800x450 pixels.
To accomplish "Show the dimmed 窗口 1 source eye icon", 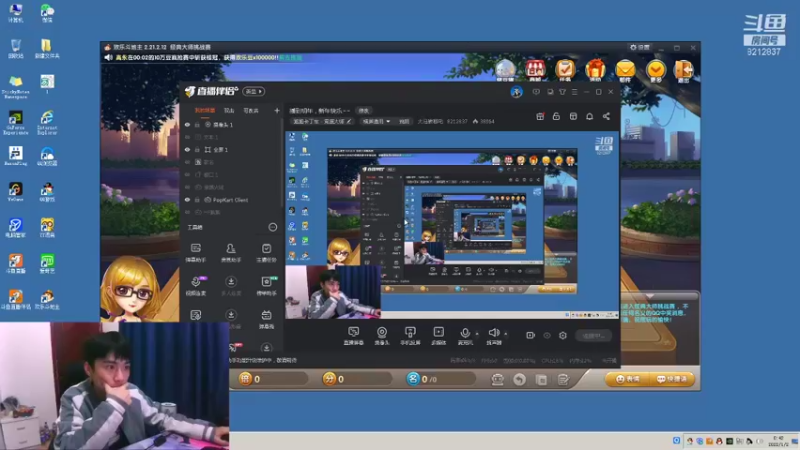I will click(187, 174).
